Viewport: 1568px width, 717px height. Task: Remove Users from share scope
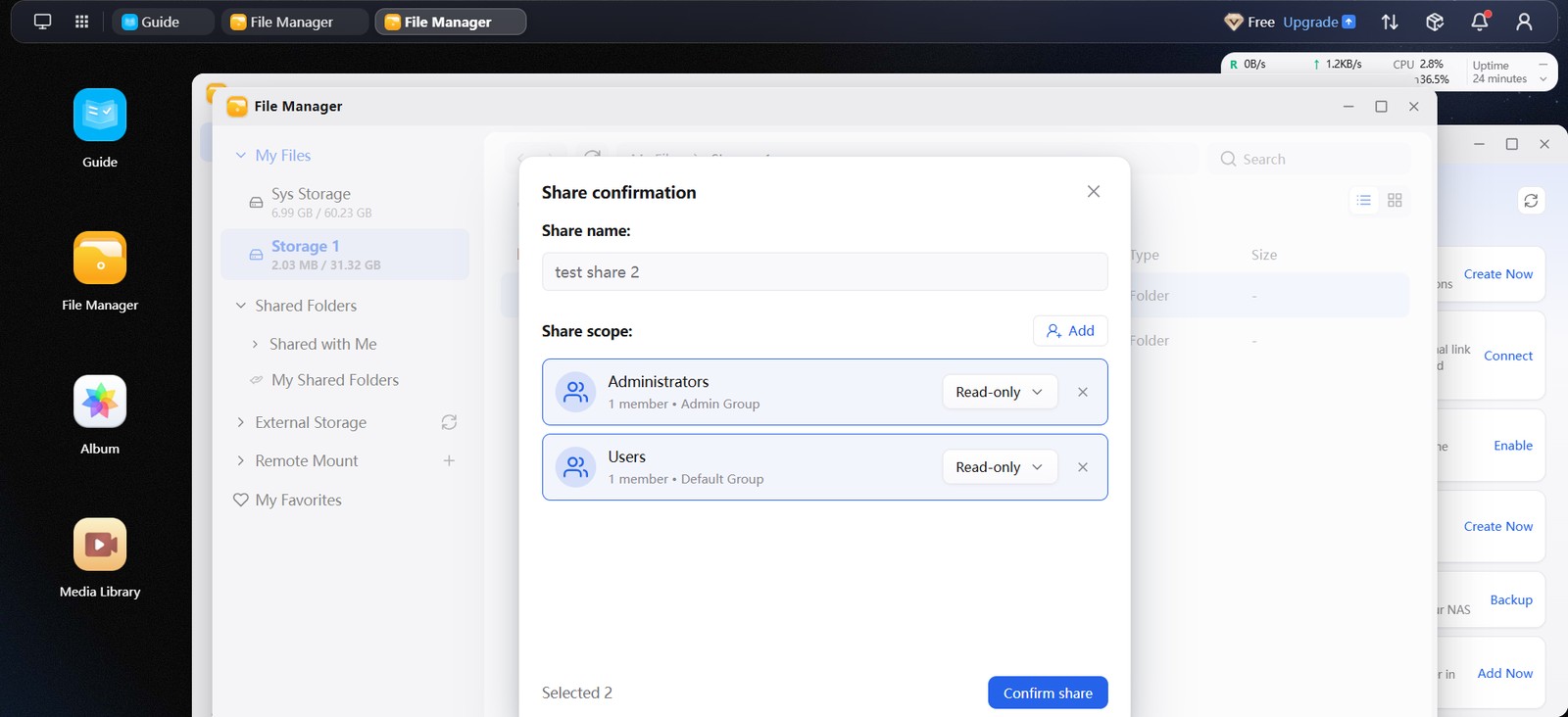point(1083,467)
